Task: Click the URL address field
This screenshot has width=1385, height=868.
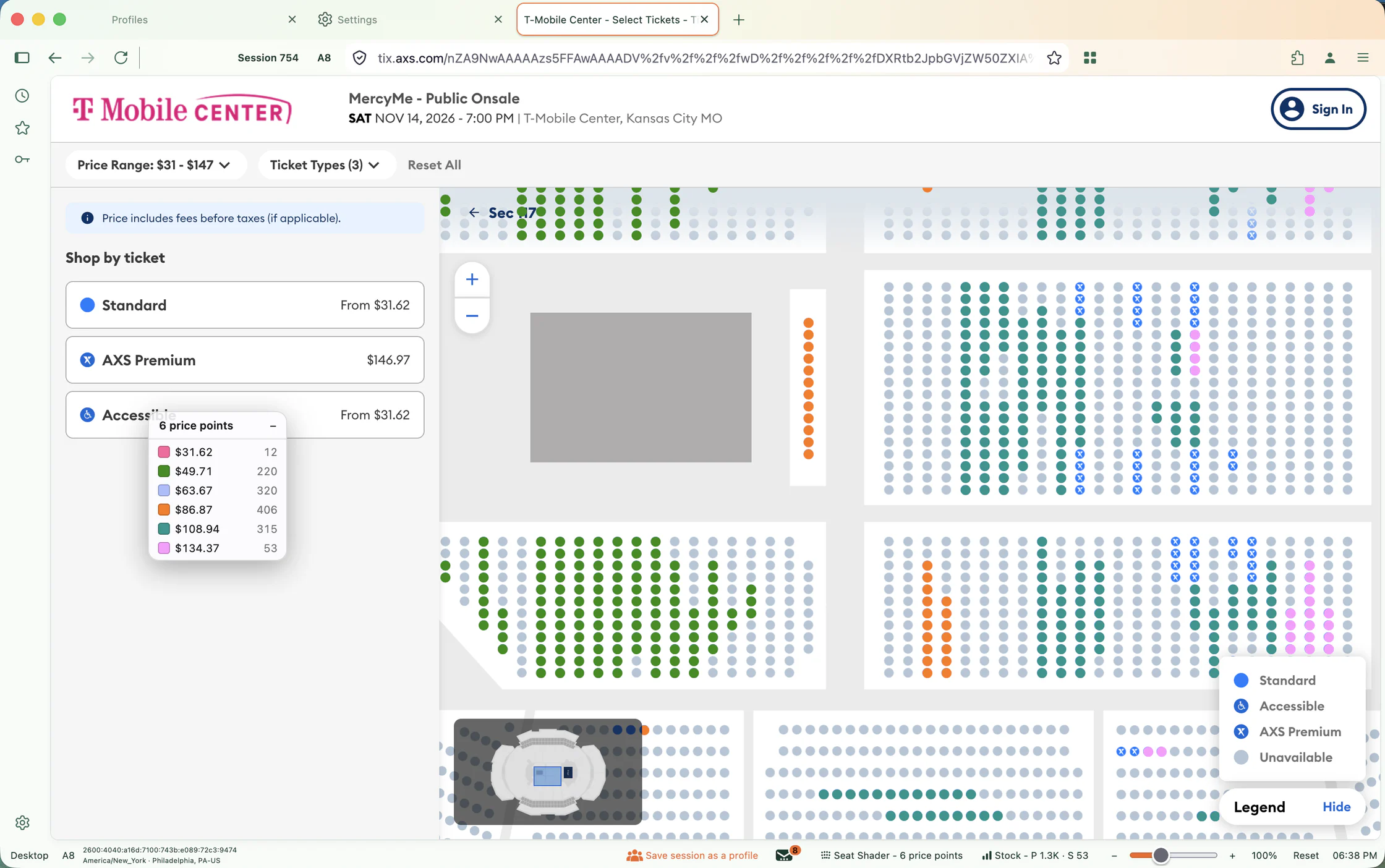Action: 705,58
